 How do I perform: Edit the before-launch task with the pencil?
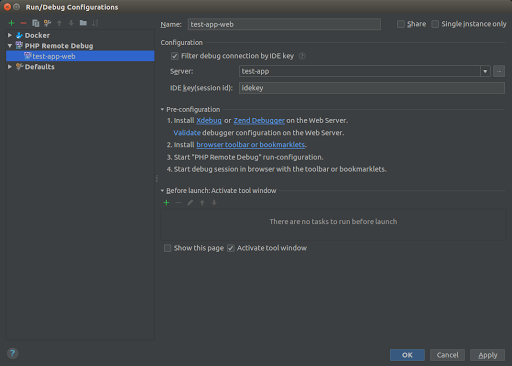click(190, 202)
